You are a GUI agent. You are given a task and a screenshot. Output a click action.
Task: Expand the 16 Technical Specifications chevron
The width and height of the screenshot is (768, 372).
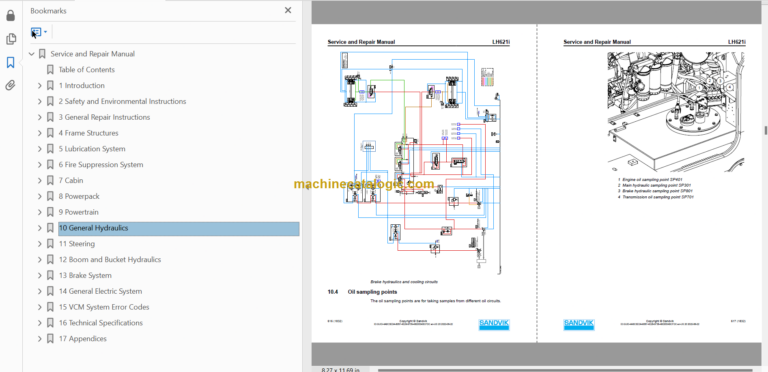point(40,323)
